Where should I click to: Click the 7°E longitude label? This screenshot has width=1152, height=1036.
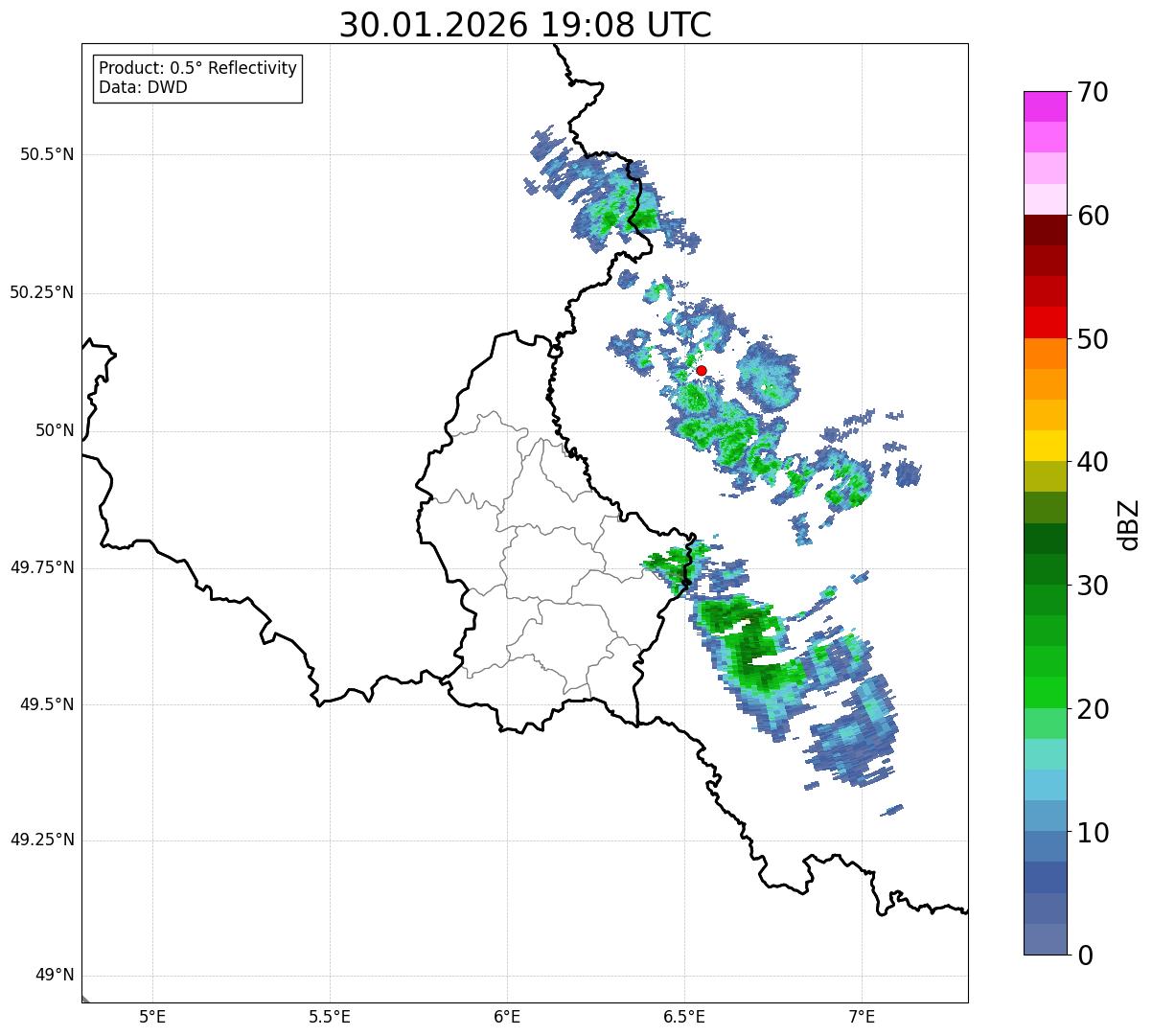coord(862,1016)
